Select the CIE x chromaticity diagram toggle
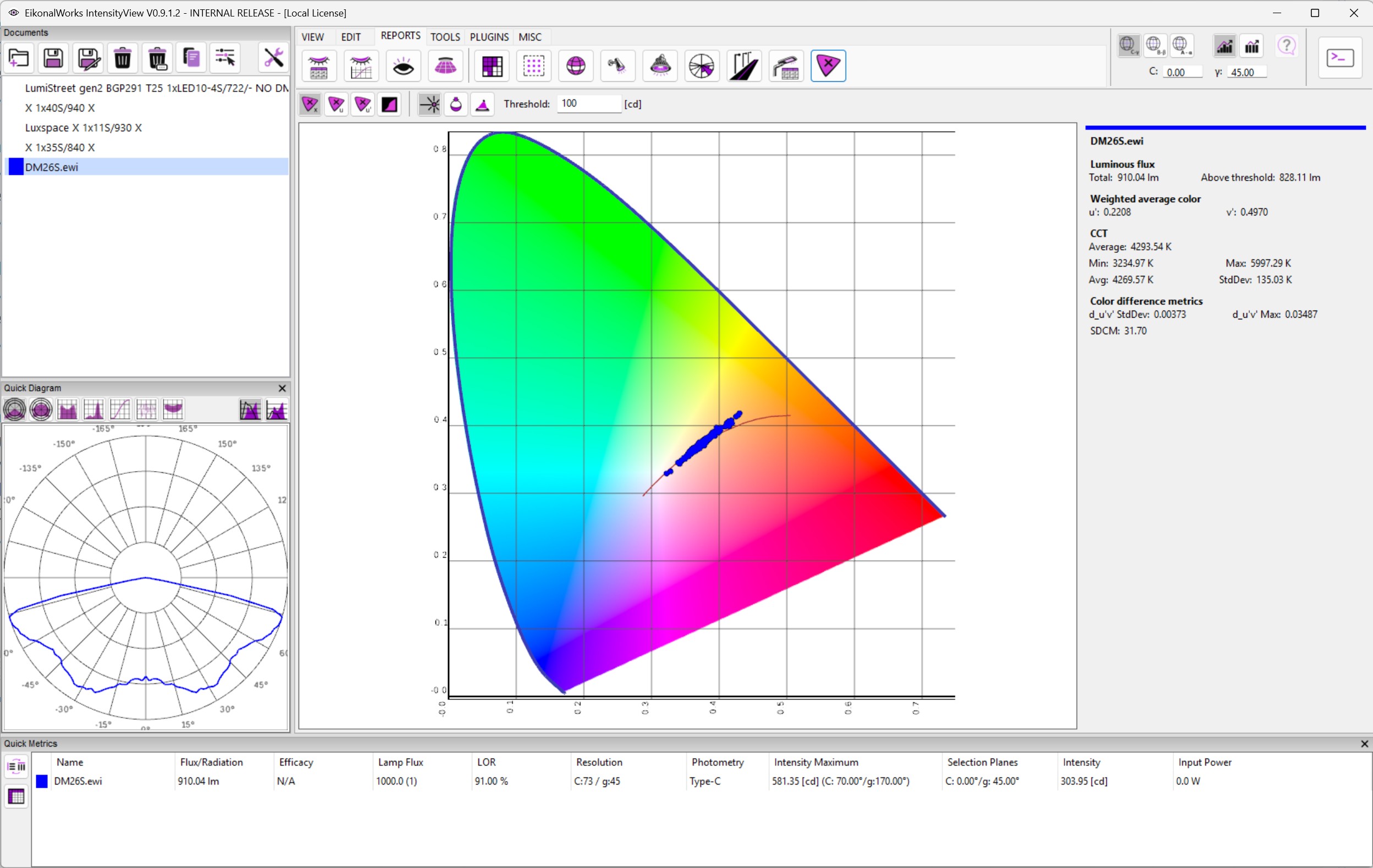 pyautogui.click(x=310, y=104)
